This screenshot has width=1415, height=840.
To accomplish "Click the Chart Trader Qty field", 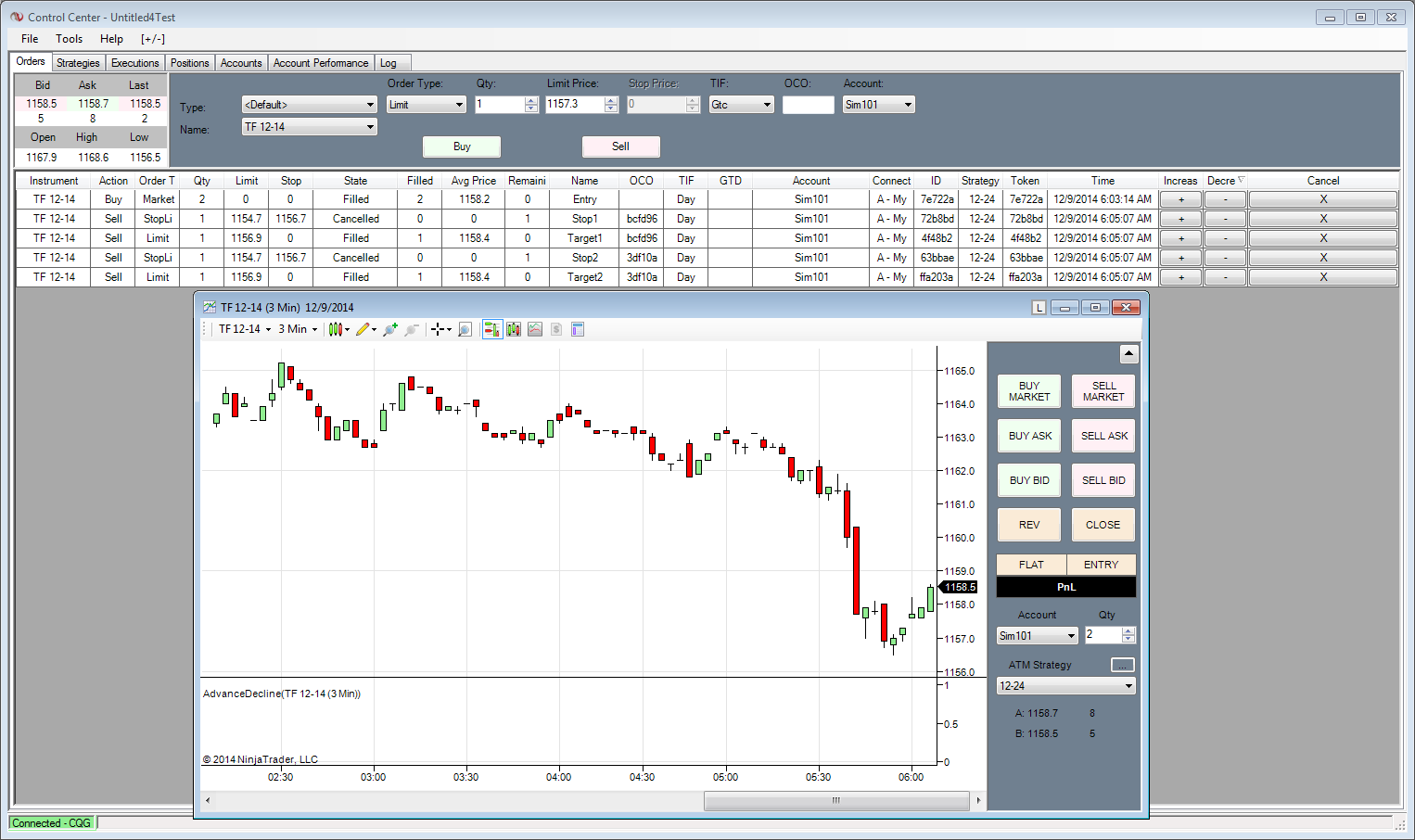I will (1103, 636).
